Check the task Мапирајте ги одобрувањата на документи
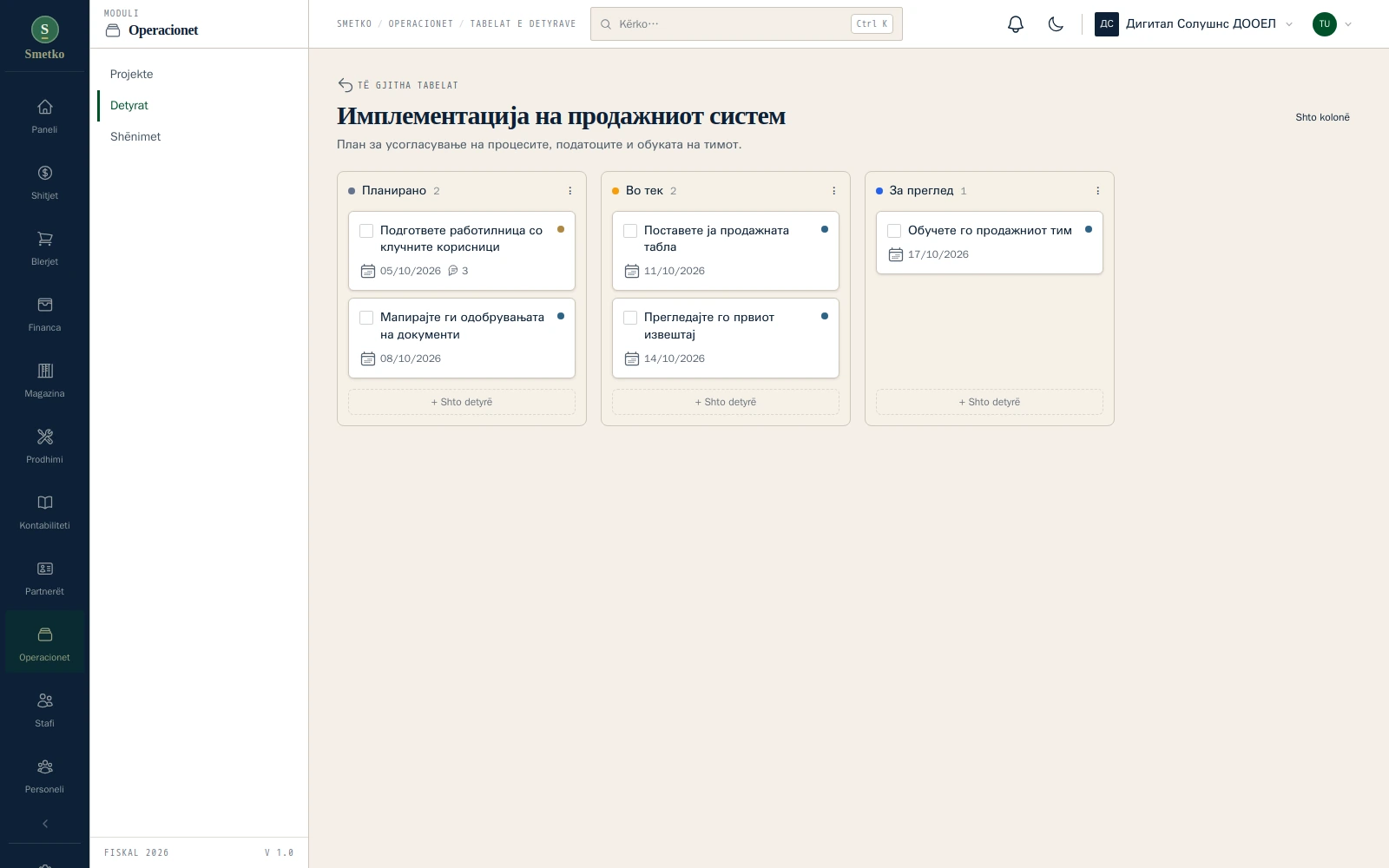The width and height of the screenshot is (1389, 868). pyautogui.click(x=366, y=318)
